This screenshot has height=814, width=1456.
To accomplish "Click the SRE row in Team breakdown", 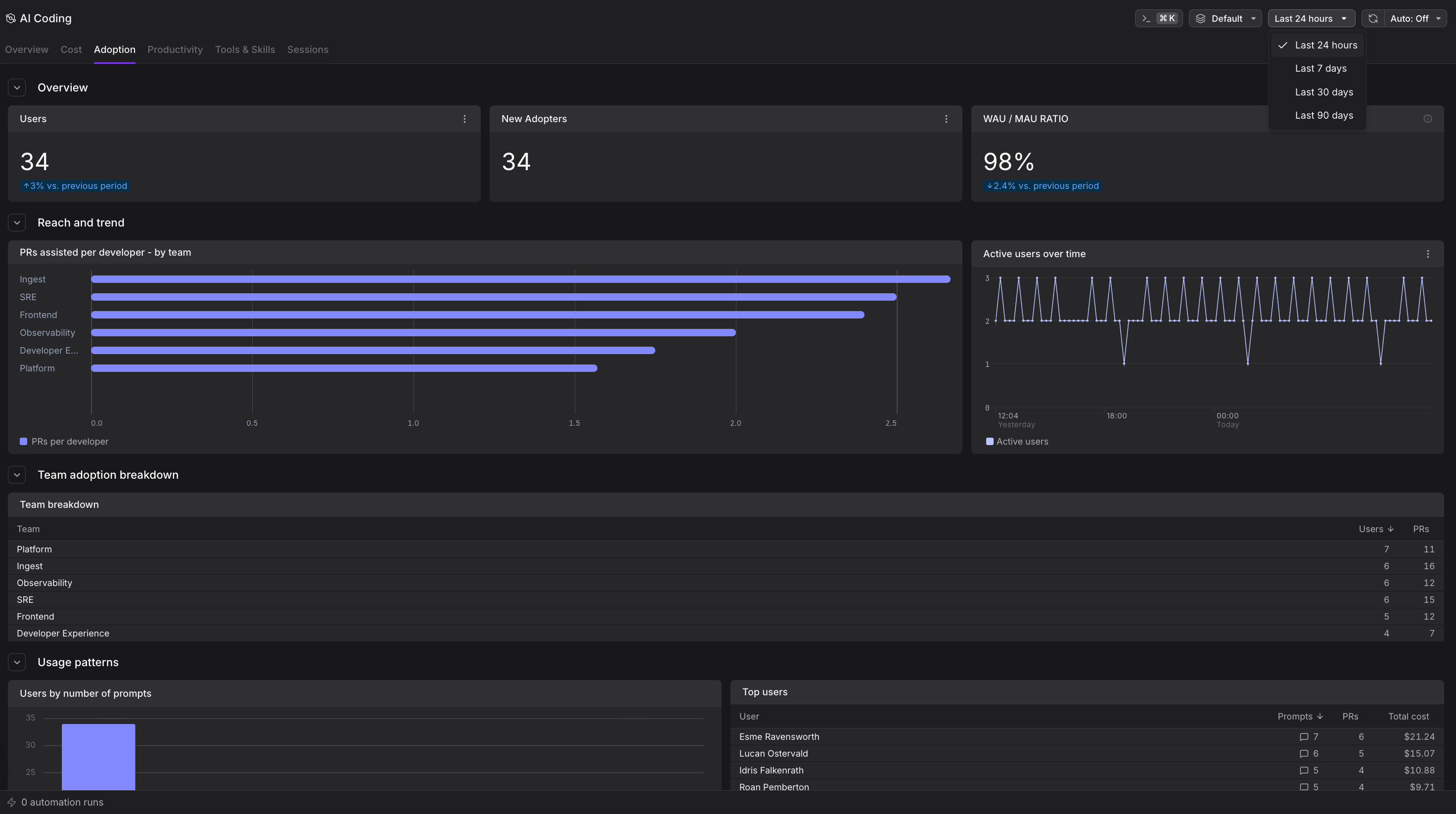I will click(726, 600).
